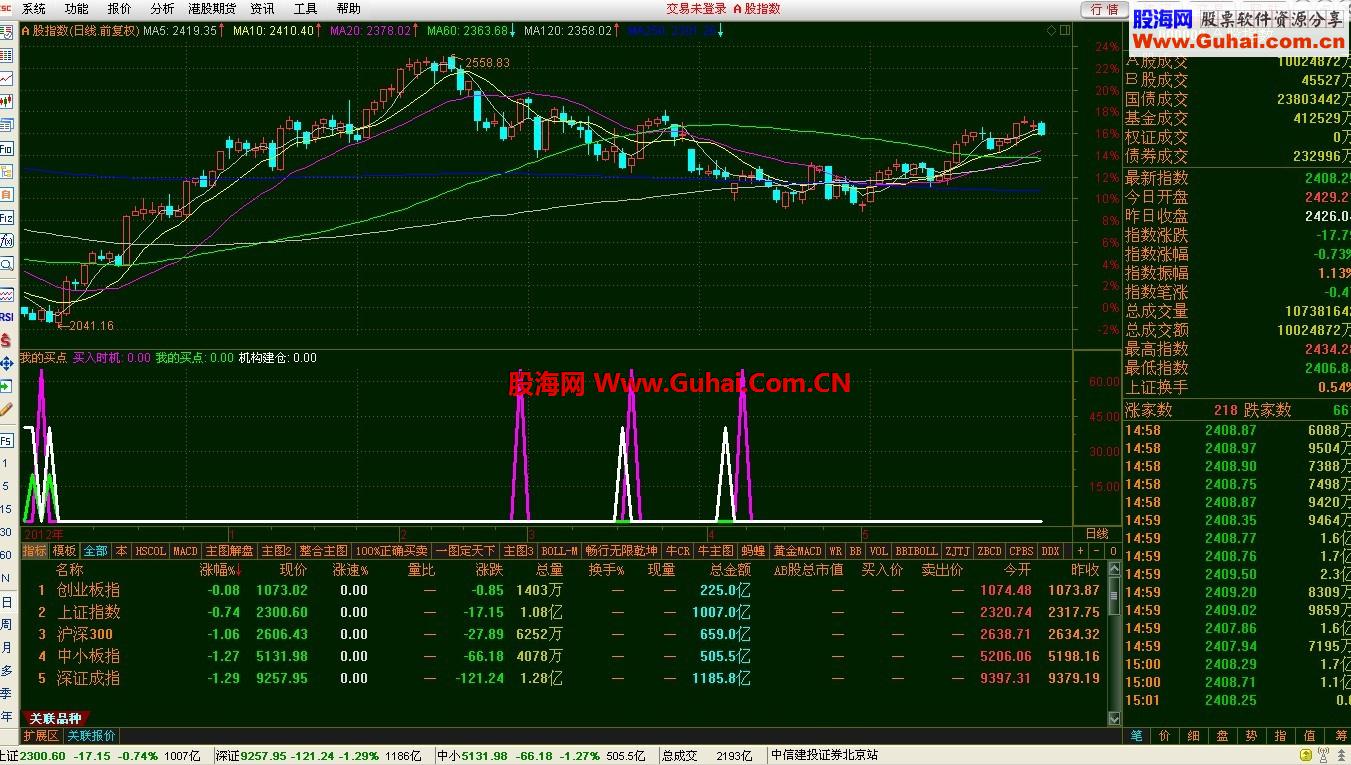Click scrollbar up arrow in quote table
The width and height of the screenshot is (1351, 765).
pos(1114,569)
